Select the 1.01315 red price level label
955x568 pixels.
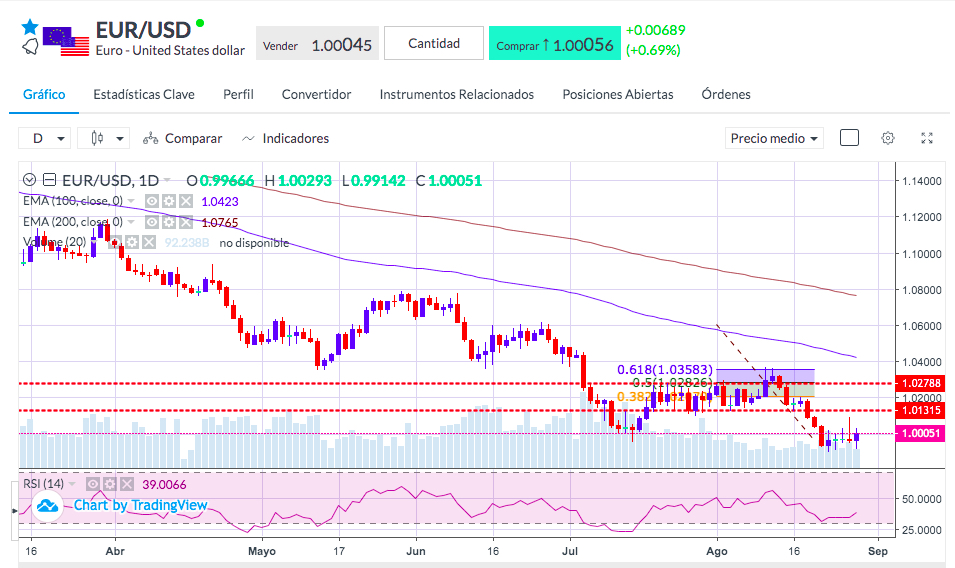pos(920,410)
